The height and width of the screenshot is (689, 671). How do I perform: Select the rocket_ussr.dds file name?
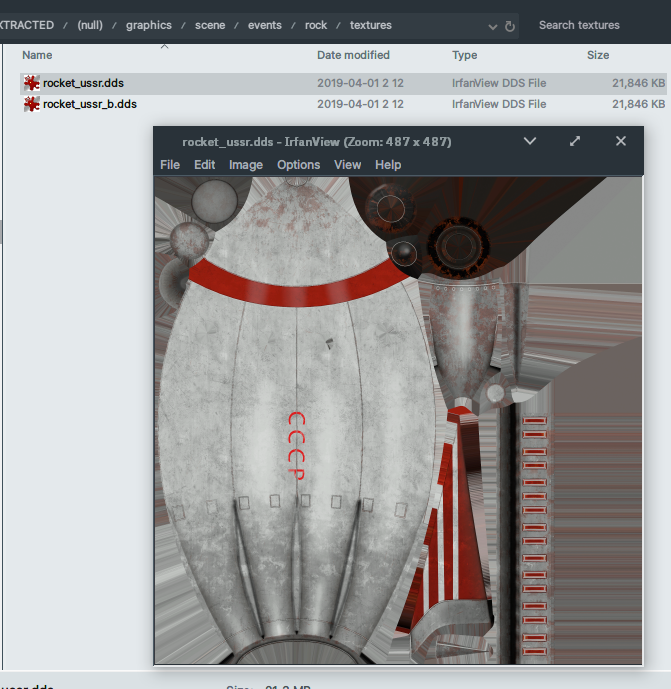(x=83, y=83)
